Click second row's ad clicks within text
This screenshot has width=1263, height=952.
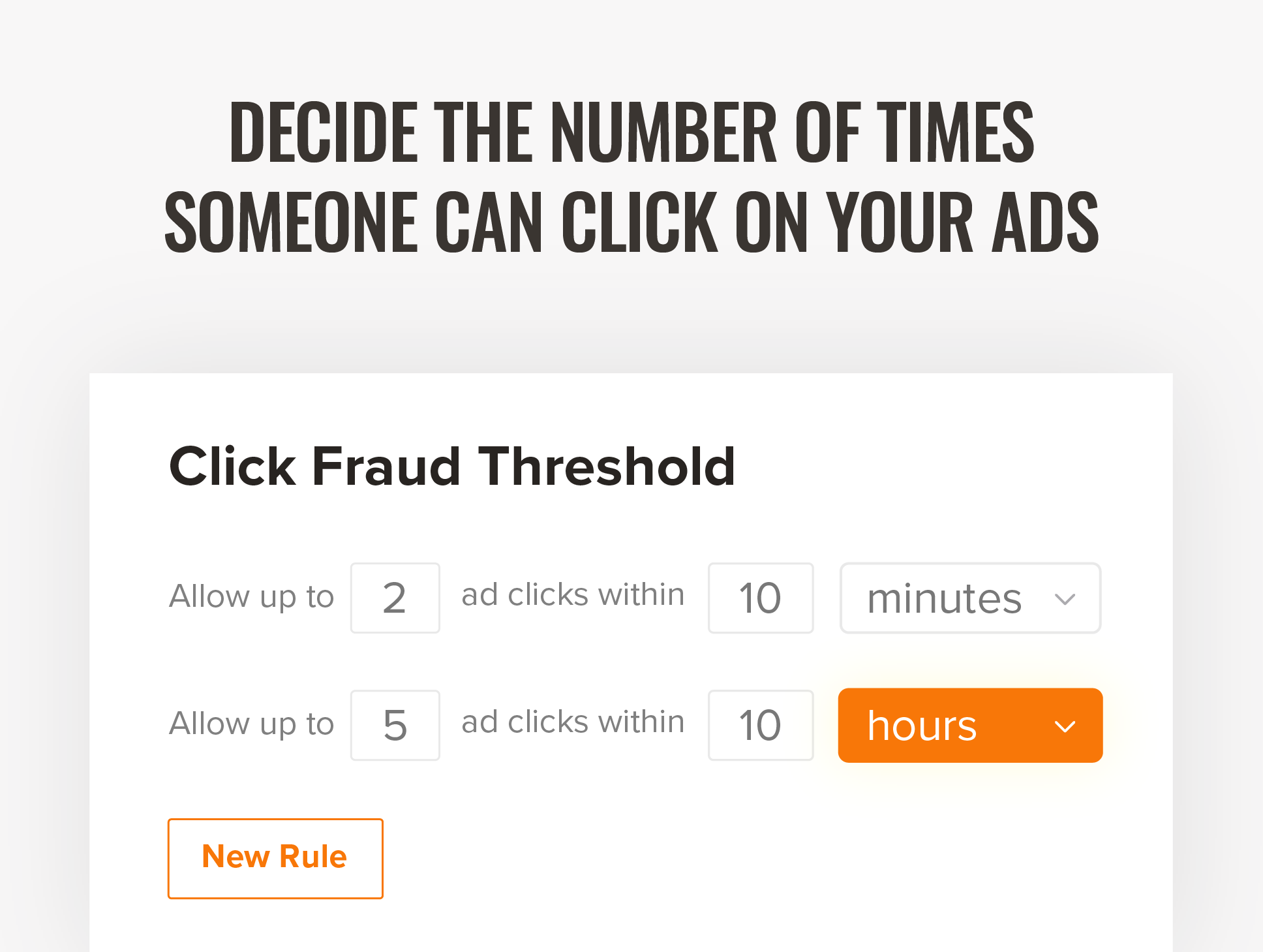pos(573,722)
